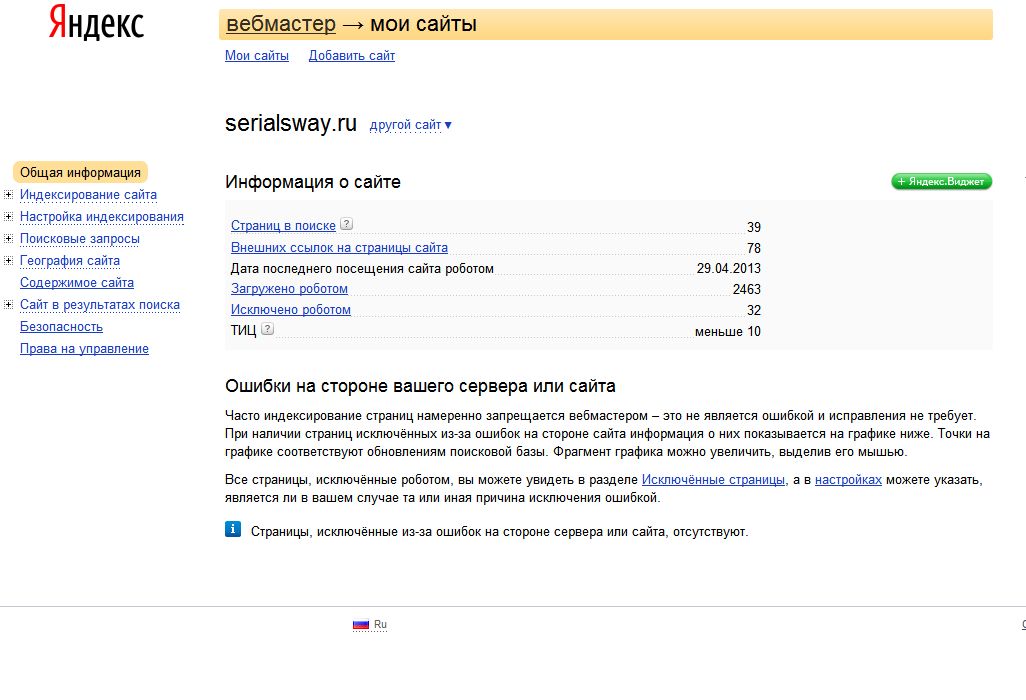The image size is (1026, 700).
Task: Click the serialsway.ru site title
Action: [291, 123]
